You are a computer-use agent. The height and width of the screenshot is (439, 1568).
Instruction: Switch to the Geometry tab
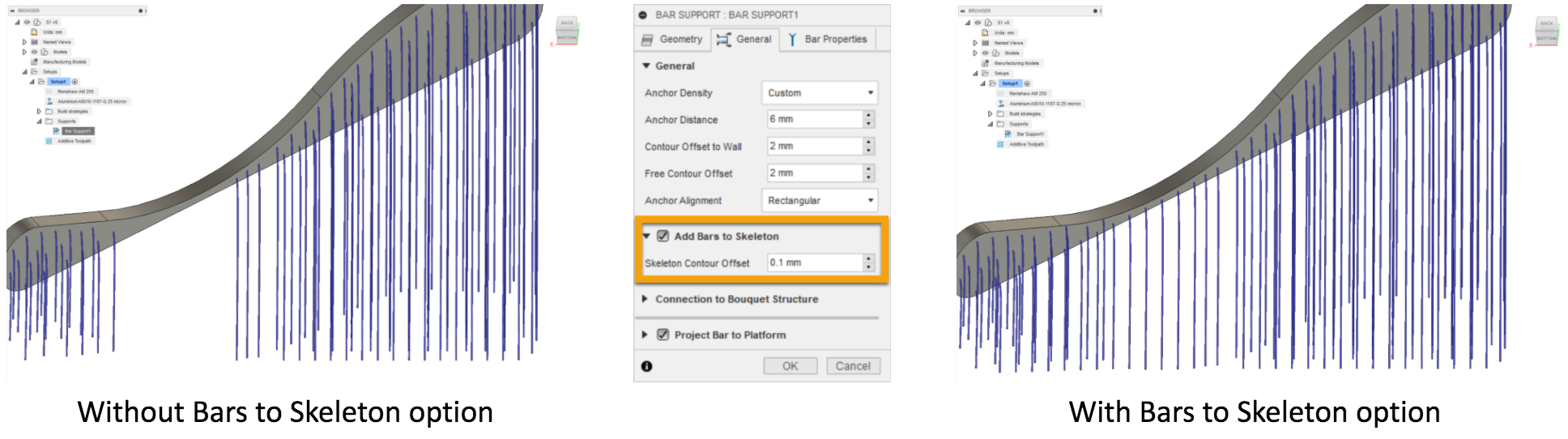coord(671,39)
